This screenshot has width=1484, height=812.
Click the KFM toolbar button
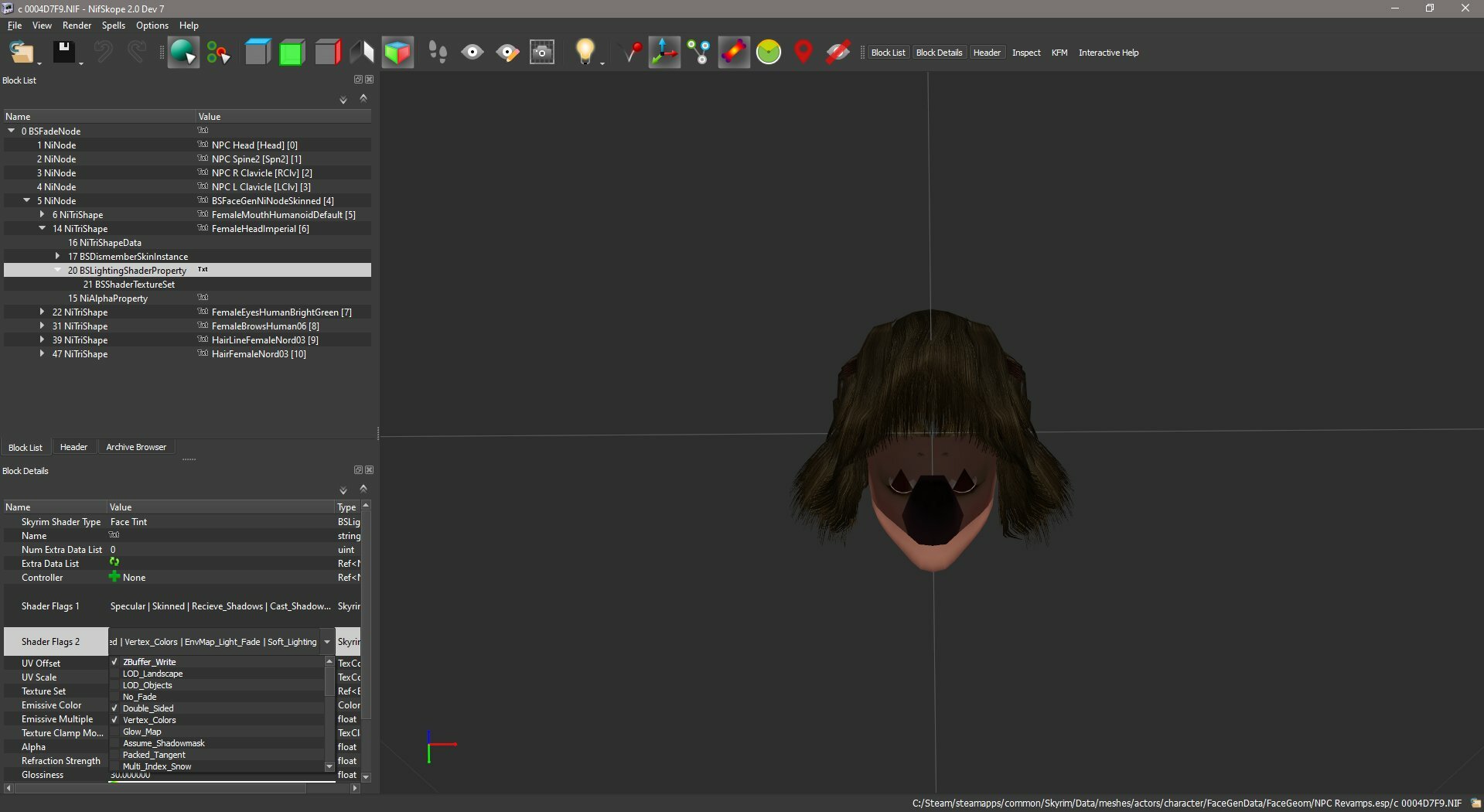[x=1059, y=53]
